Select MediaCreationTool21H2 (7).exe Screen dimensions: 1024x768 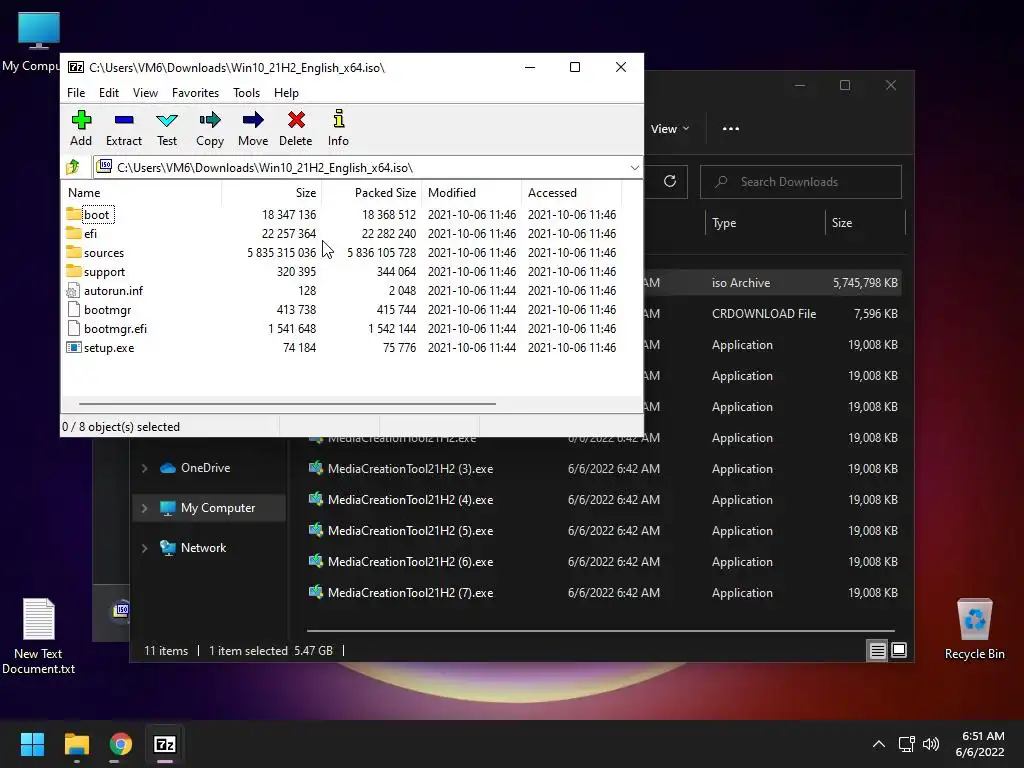604,593
